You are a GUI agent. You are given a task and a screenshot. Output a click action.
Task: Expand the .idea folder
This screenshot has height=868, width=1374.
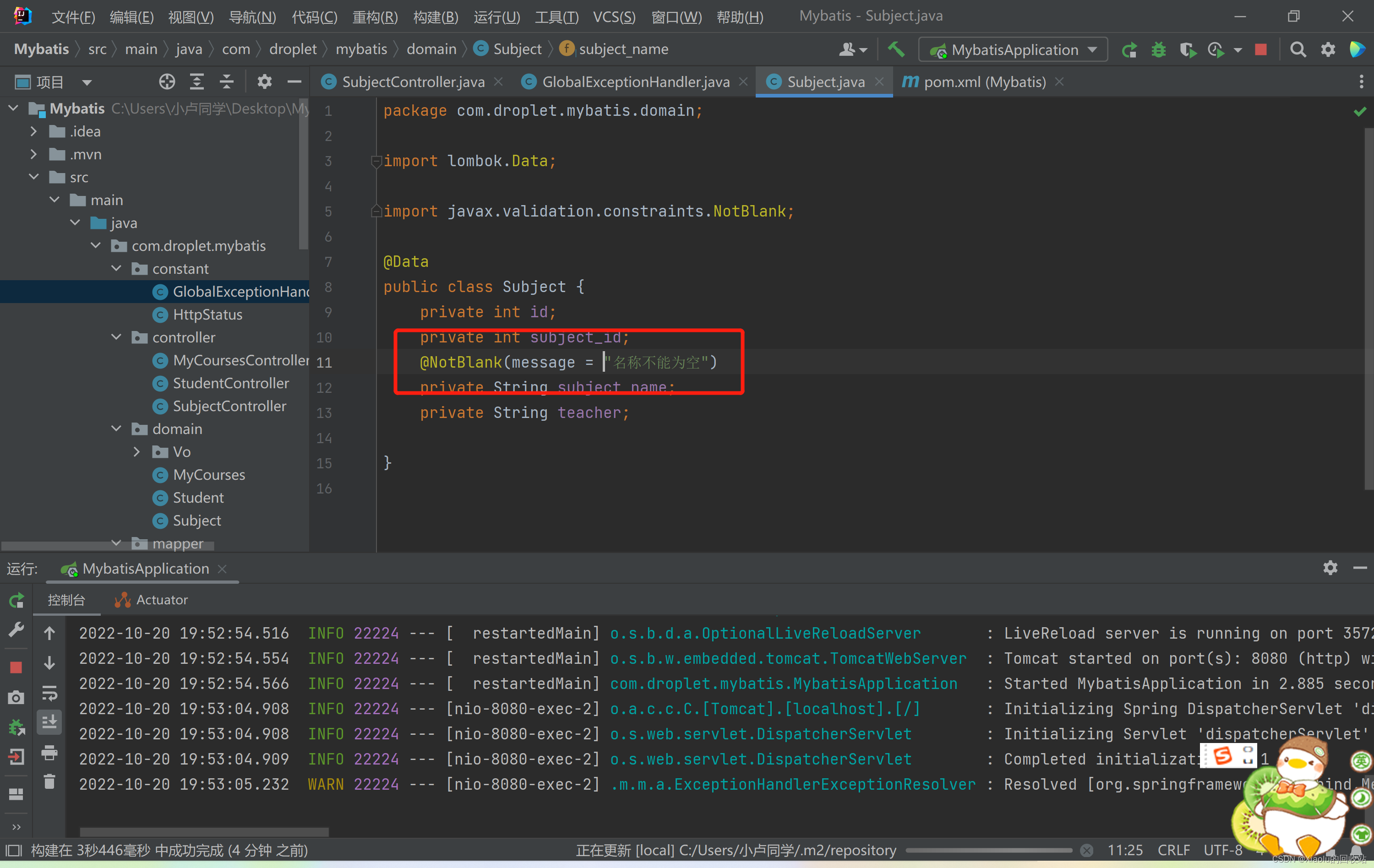coord(33,132)
